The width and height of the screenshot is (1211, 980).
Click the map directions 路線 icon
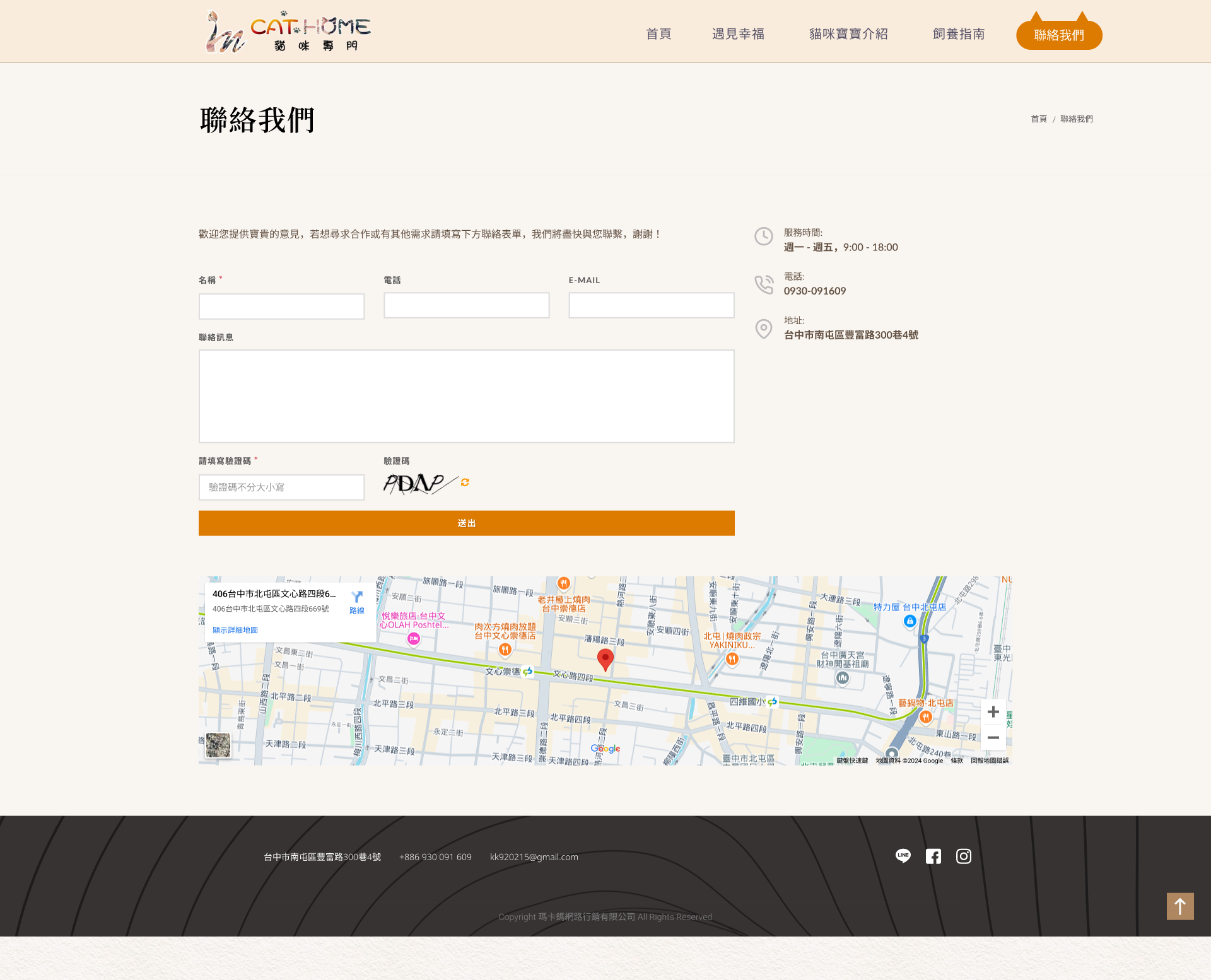tap(357, 602)
